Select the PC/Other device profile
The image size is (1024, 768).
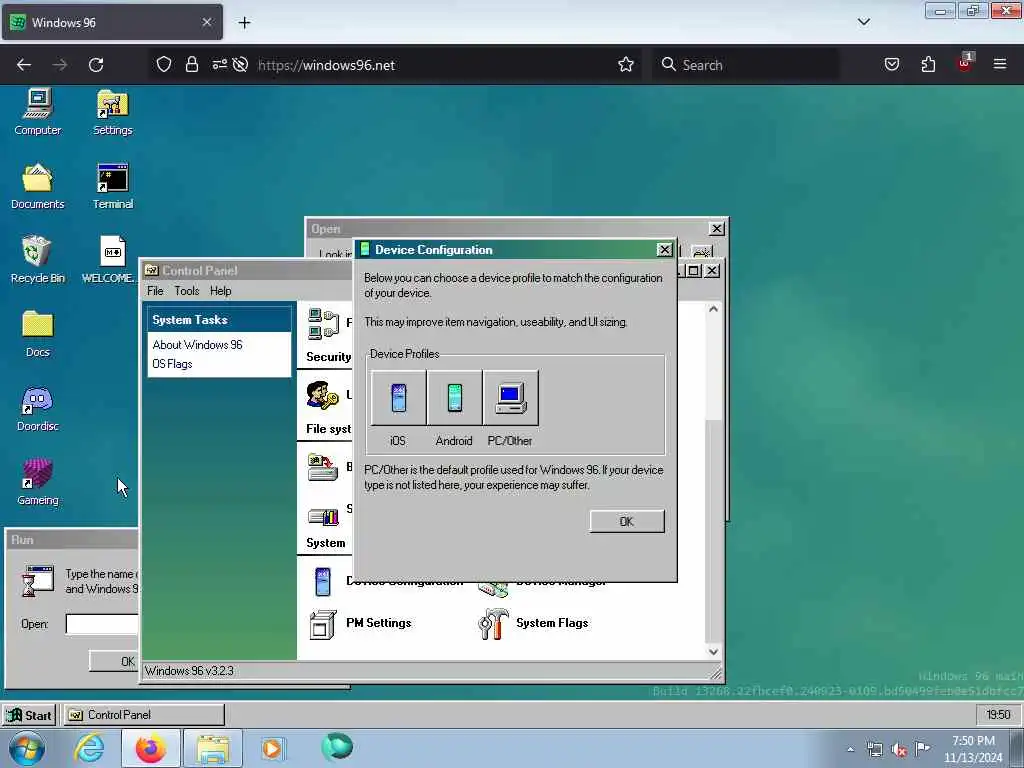coord(511,398)
